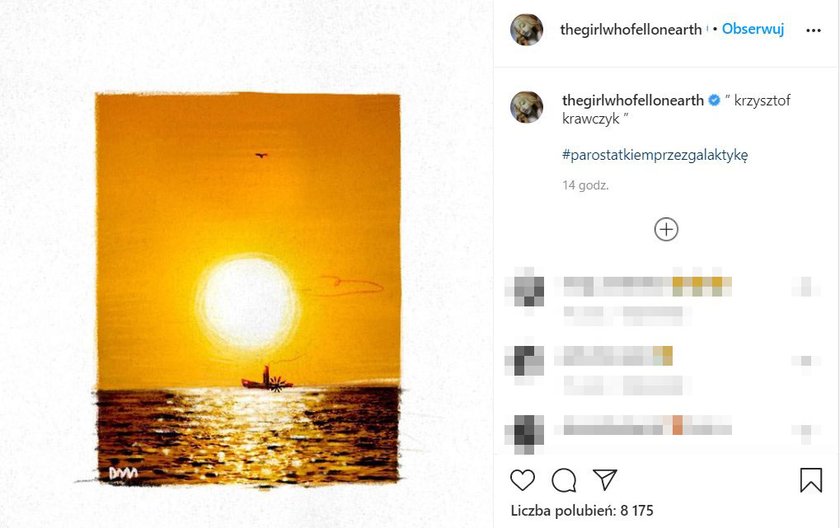Like the first blurred comment
840x528 pixels.
click(806, 286)
